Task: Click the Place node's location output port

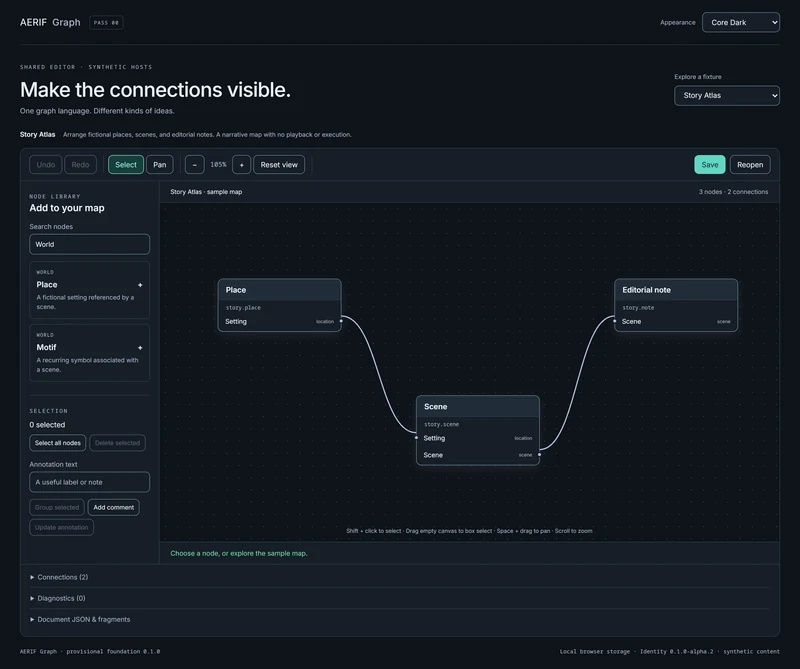Action: (341, 321)
